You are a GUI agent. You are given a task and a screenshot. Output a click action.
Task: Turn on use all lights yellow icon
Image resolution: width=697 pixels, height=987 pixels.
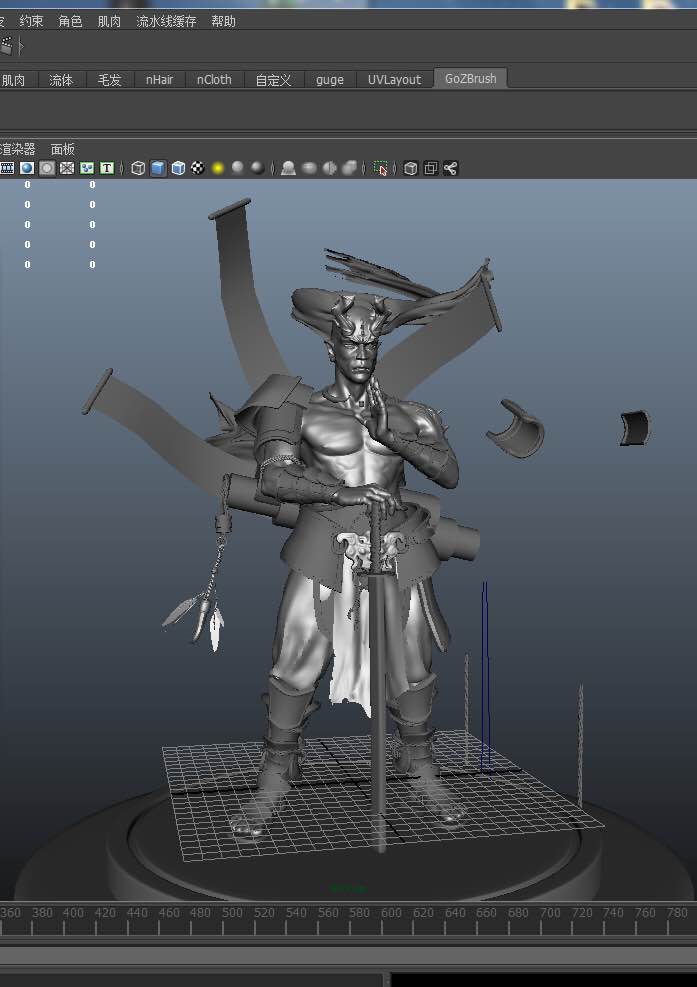218,168
